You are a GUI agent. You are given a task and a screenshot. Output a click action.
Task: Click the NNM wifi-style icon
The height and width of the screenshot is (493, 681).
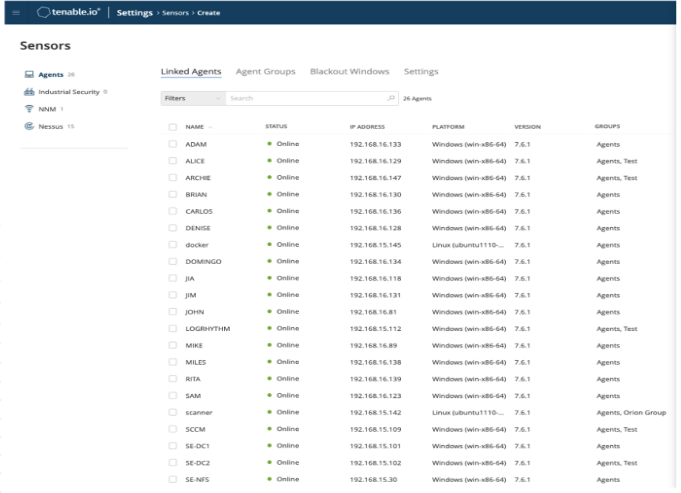tap(29, 109)
